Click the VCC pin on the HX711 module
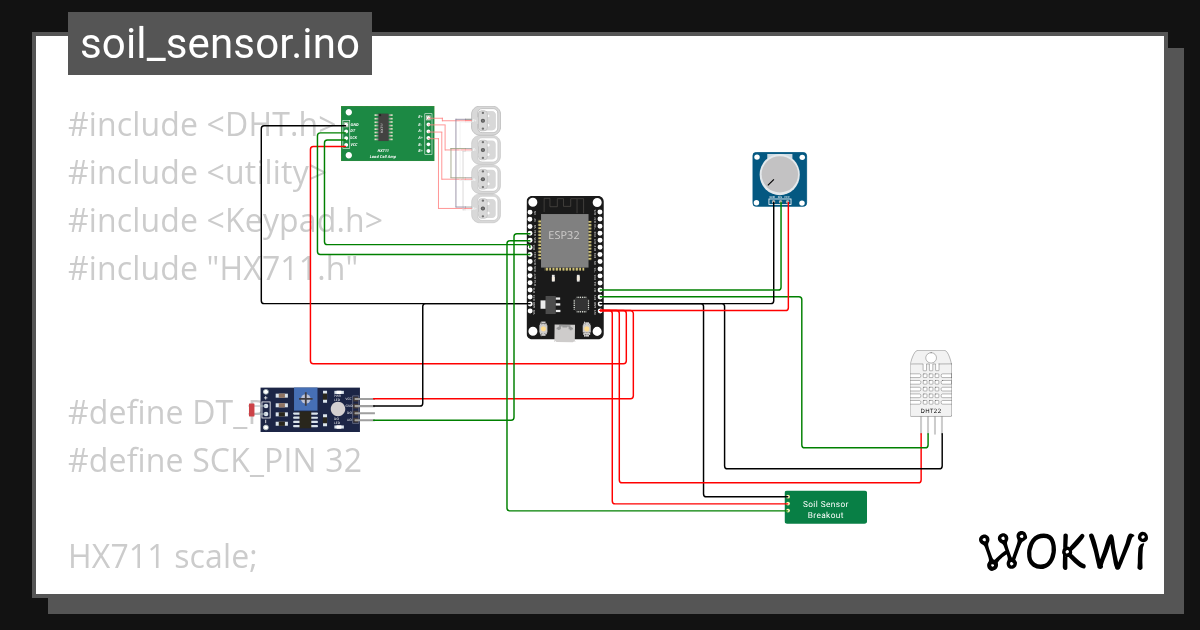The height and width of the screenshot is (630, 1200). tap(346, 145)
